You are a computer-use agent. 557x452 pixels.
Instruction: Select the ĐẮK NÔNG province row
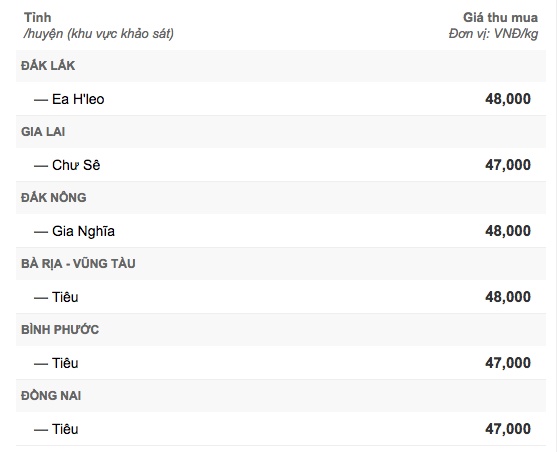pos(281,198)
